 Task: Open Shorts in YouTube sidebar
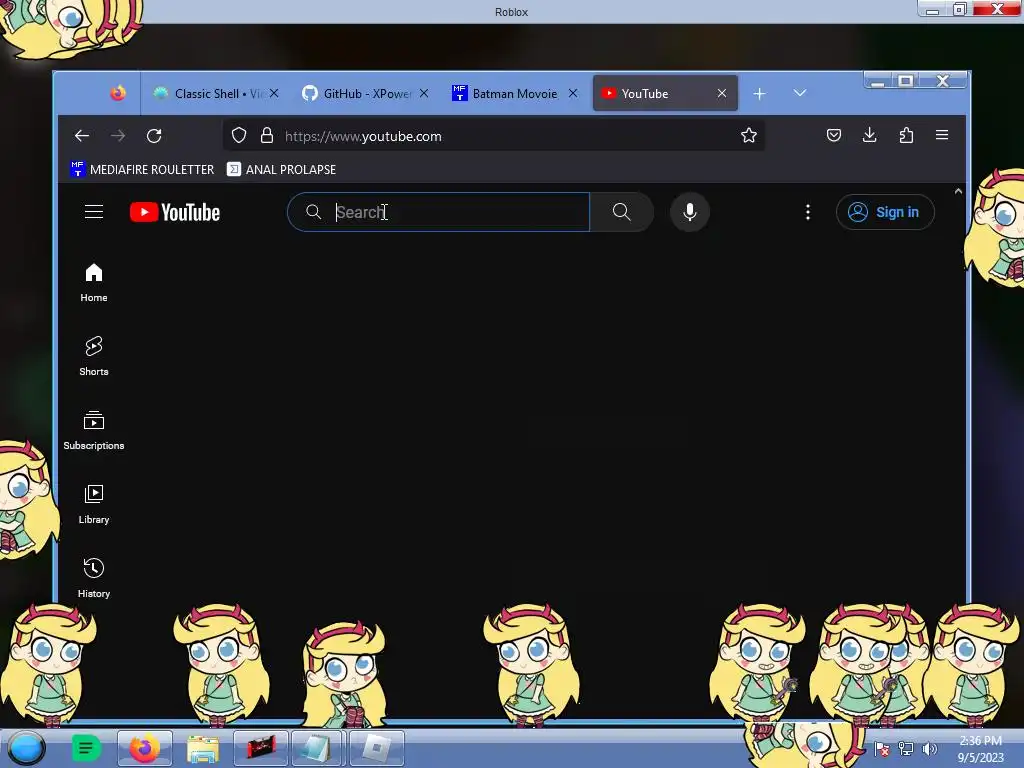pyautogui.click(x=94, y=357)
